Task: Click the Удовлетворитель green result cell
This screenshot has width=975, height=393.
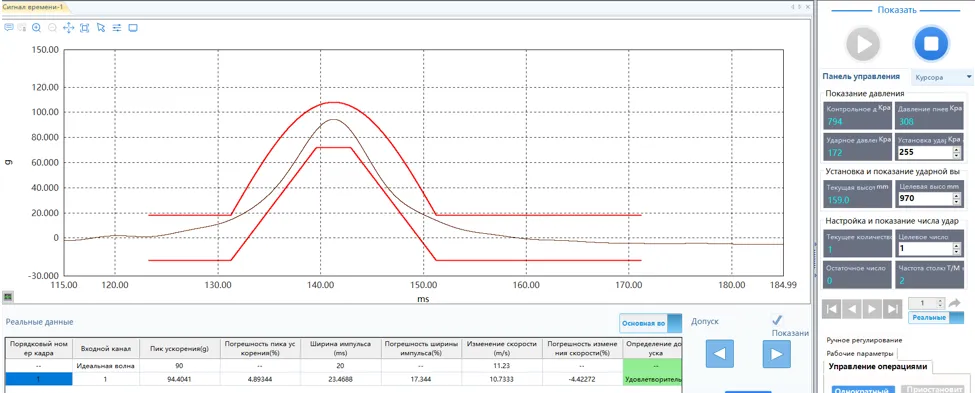Action: [652, 379]
